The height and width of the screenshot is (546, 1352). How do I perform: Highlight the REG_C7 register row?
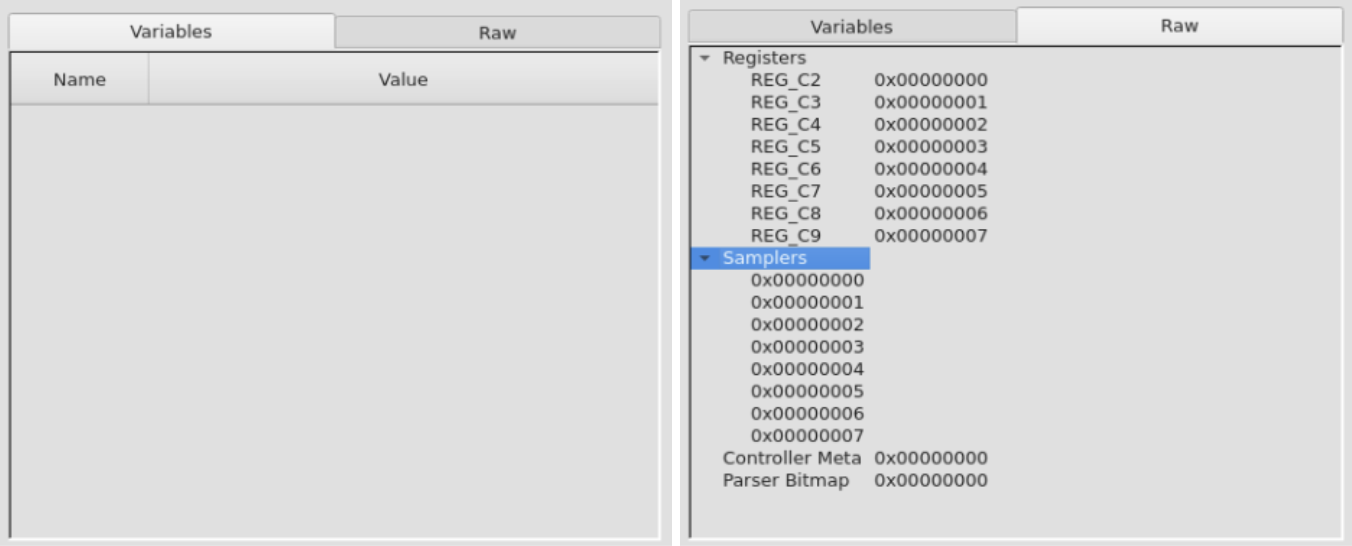click(x=785, y=191)
